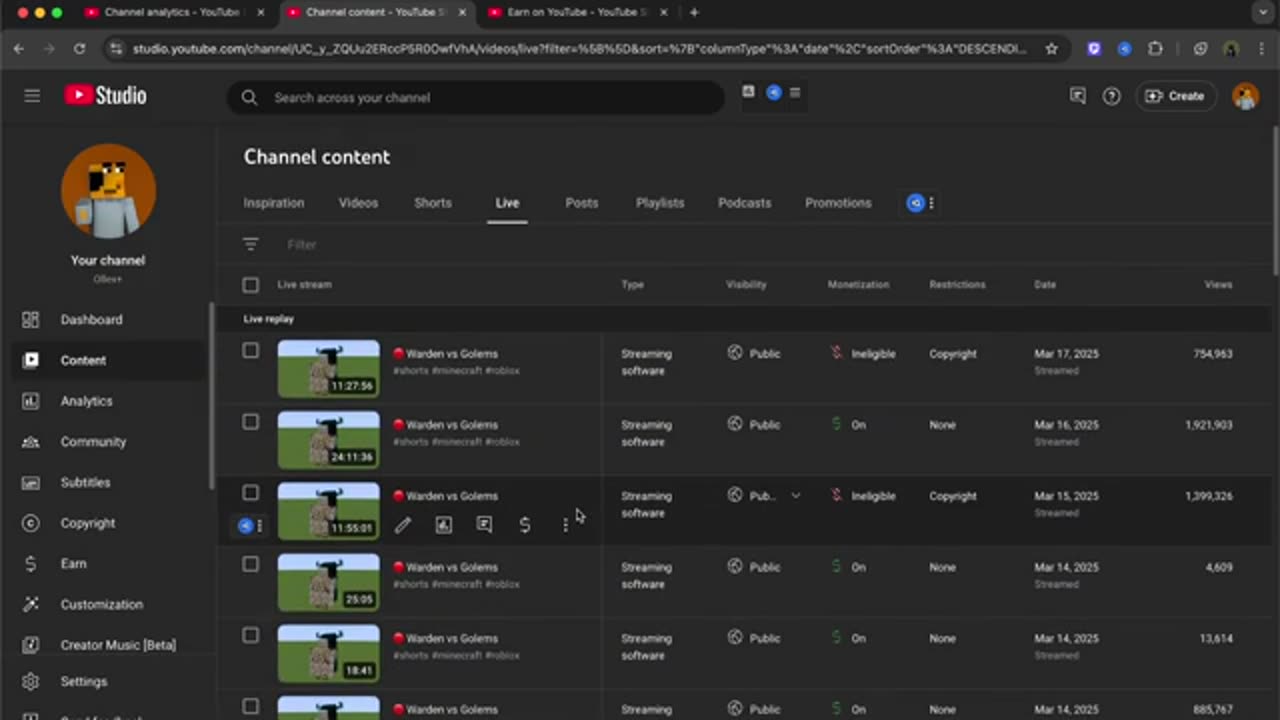Switch to the Videos tab
Image resolution: width=1280 pixels, height=720 pixels.
click(358, 203)
